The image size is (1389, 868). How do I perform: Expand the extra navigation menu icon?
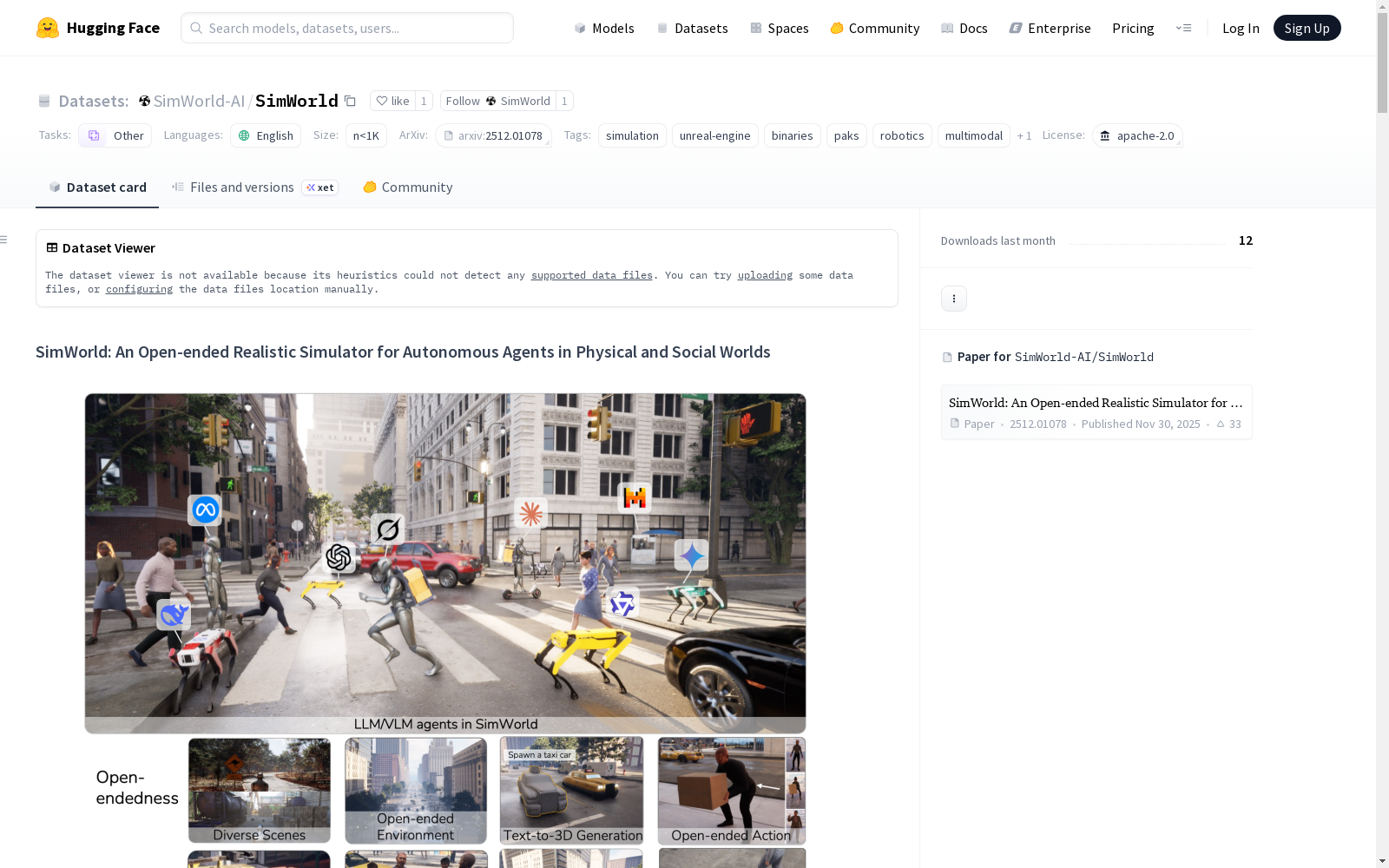pos(1183,28)
